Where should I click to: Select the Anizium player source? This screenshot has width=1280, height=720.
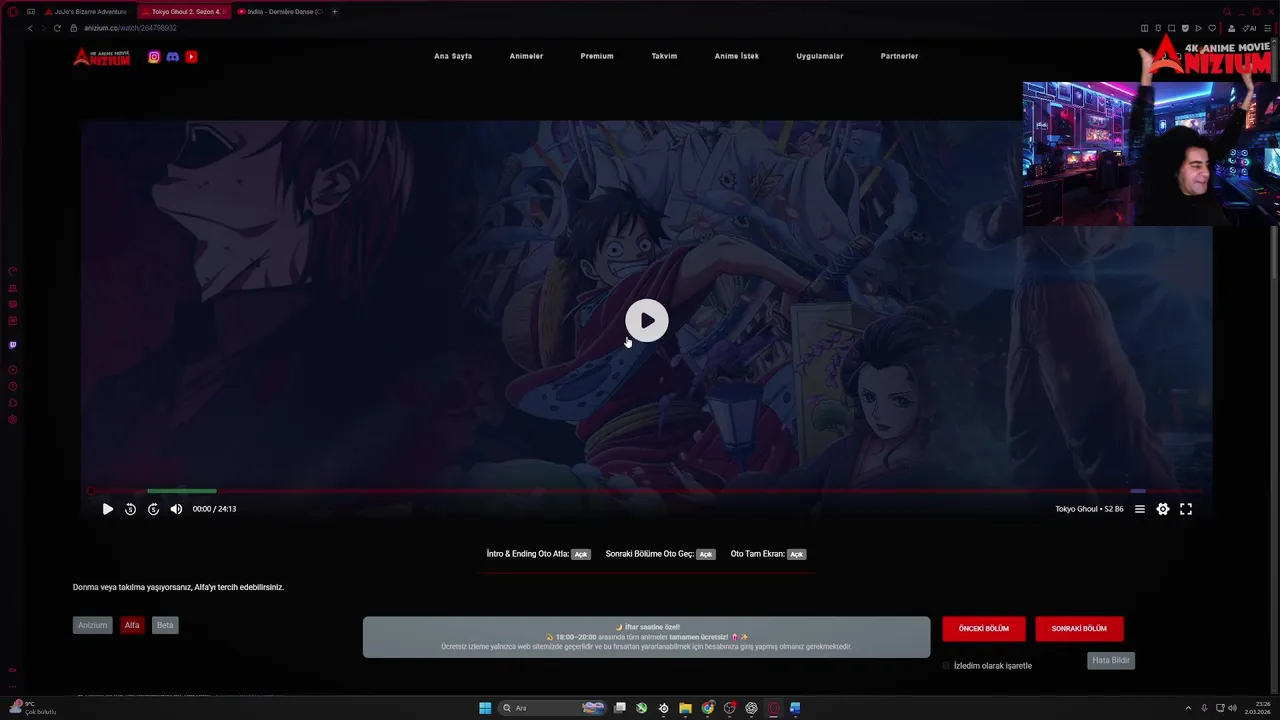click(x=92, y=625)
